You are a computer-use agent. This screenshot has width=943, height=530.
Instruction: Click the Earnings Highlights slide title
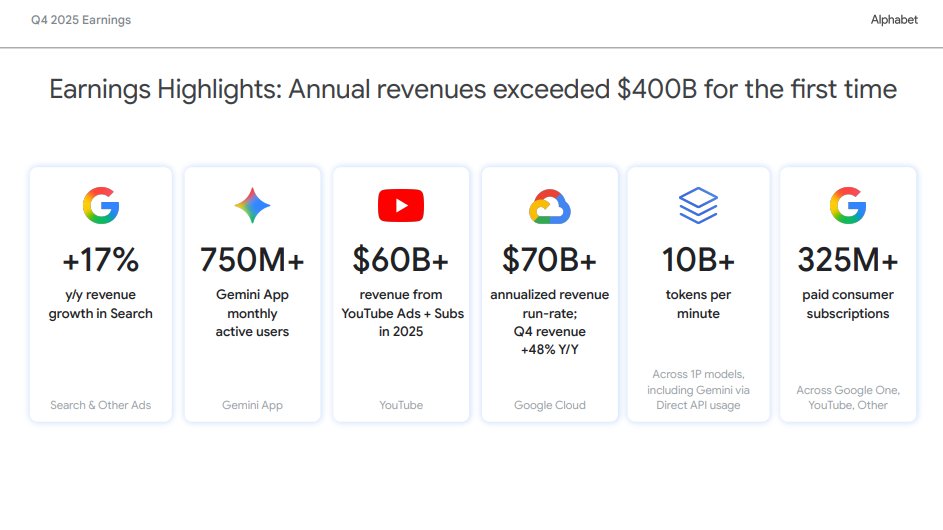(x=473, y=89)
